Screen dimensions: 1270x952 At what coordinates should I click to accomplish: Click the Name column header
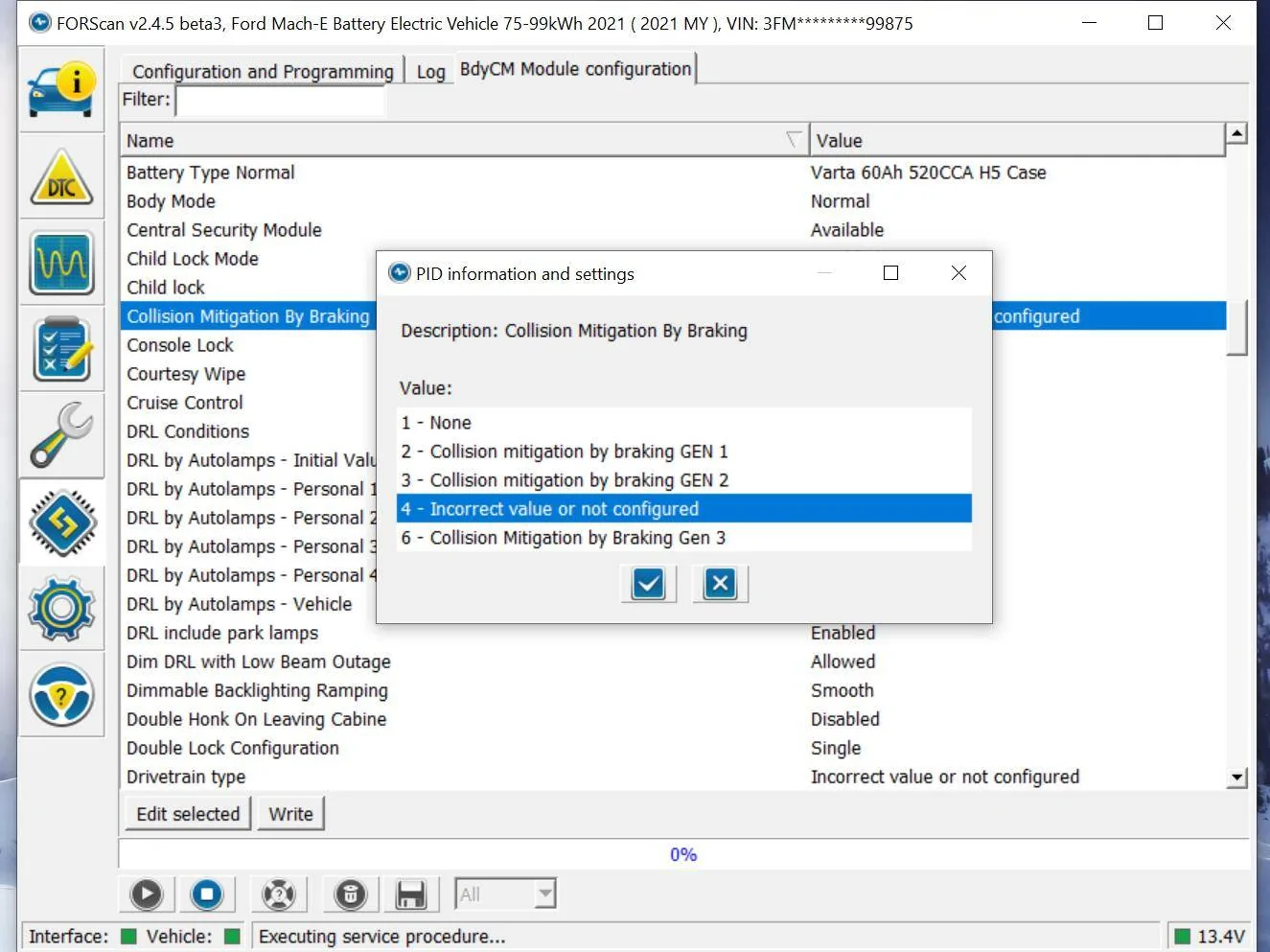pyautogui.click(x=465, y=140)
